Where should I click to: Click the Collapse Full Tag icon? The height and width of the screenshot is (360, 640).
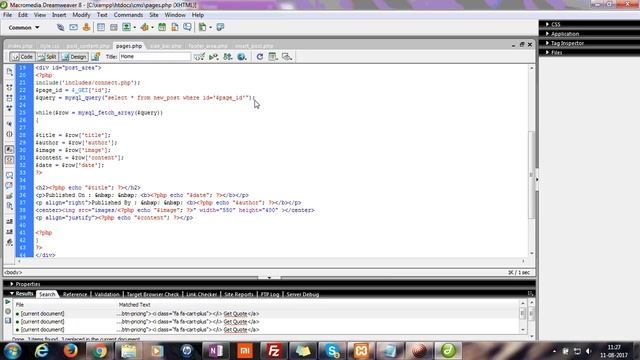pyautogui.click(x=9, y=87)
